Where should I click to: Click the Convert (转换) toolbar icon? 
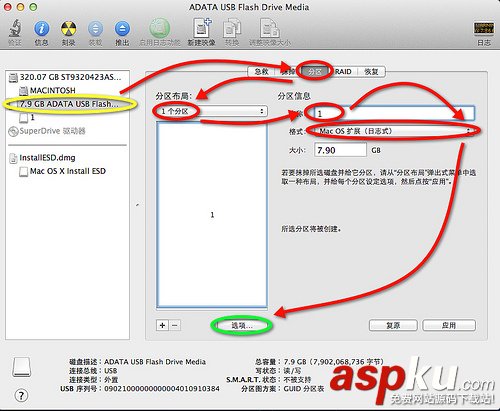[x=232, y=28]
